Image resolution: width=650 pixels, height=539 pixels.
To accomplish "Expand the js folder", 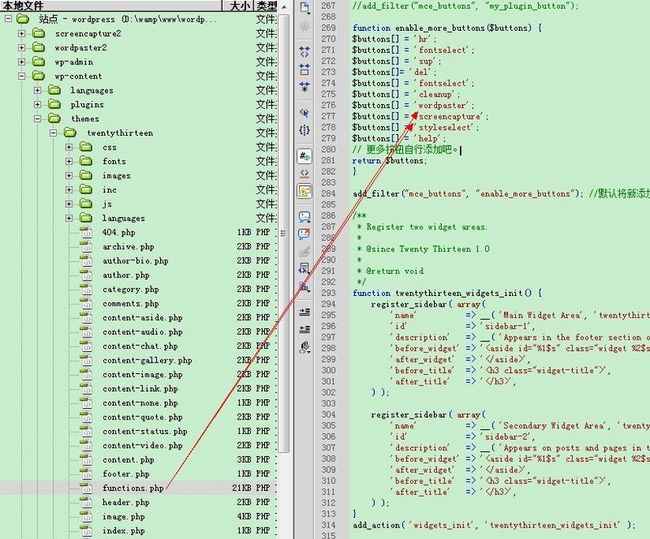I will (x=69, y=204).
